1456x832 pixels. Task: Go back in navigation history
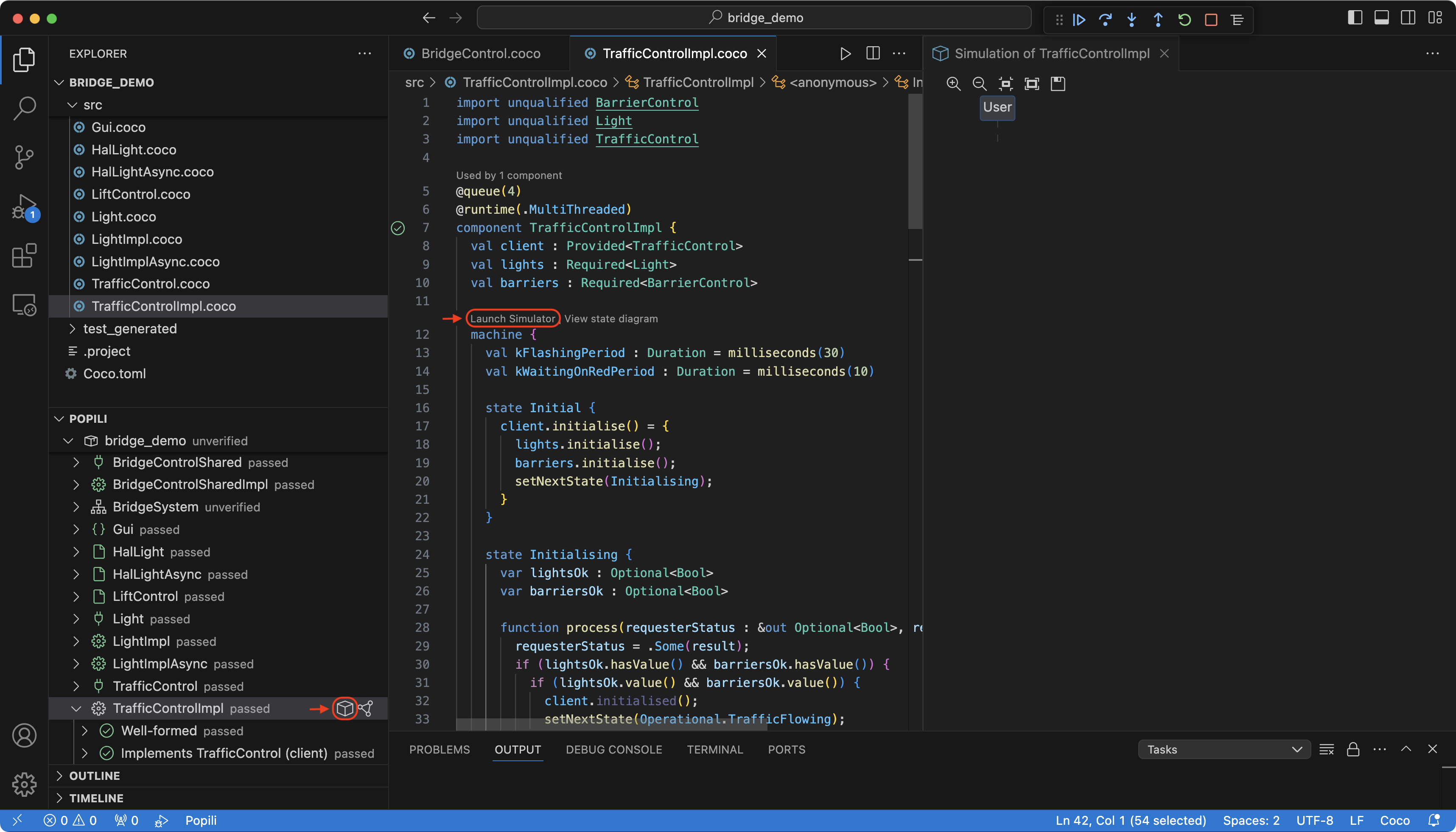point(429,18)
